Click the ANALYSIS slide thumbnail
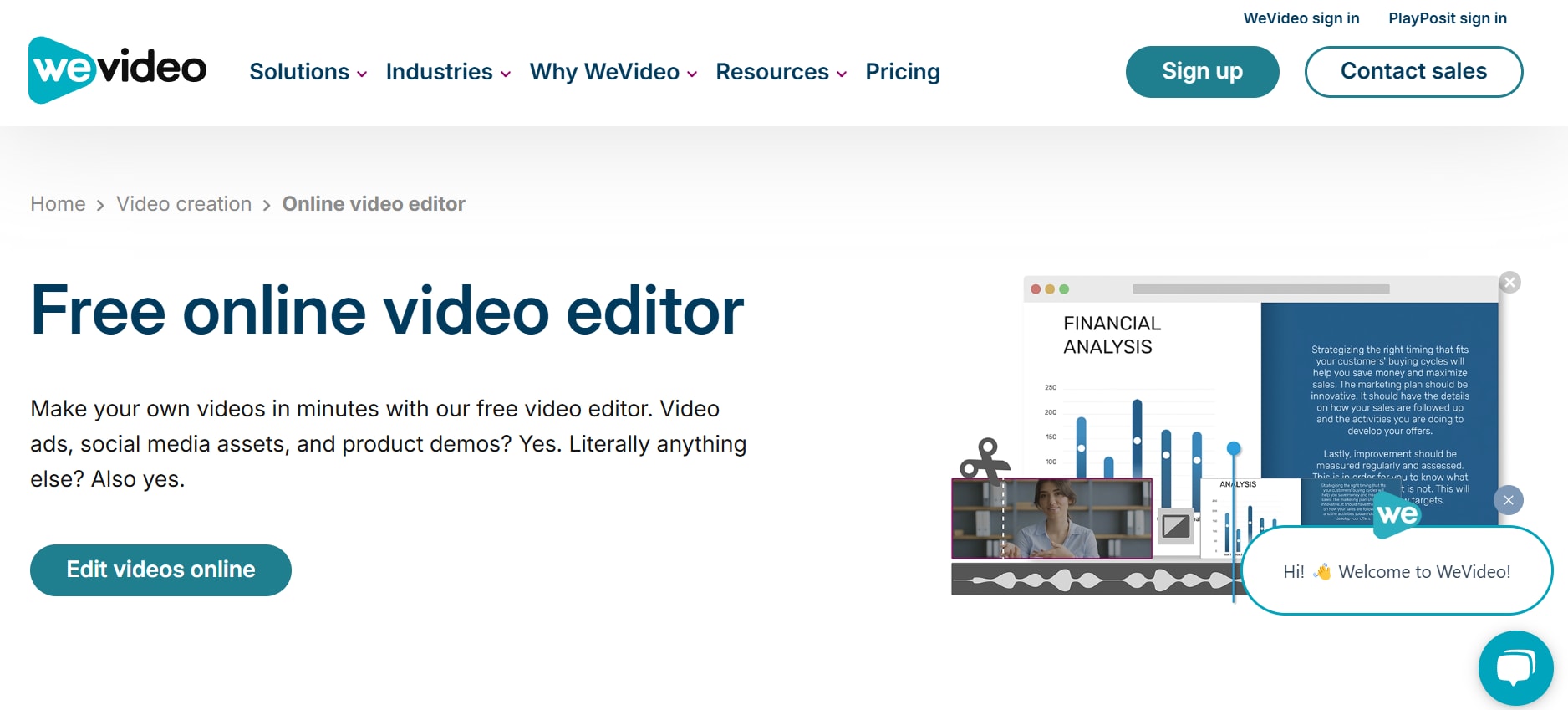The height and width of the screenshot is (710, 1568). click(x=1250, y=518)
